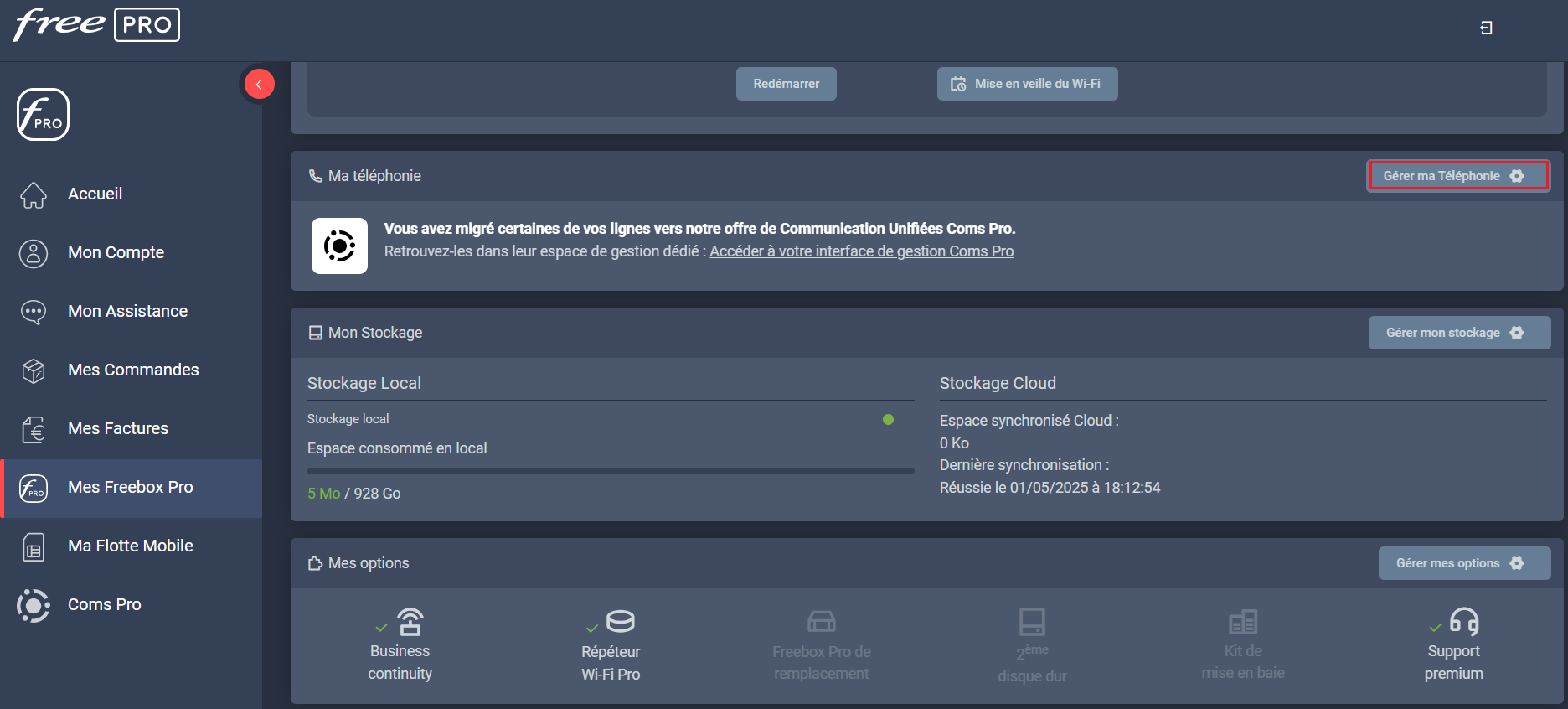This screenshot has height=709, width=1568.
Task: Click the Coms Pro sidebar icon
Action: (34, 605)
